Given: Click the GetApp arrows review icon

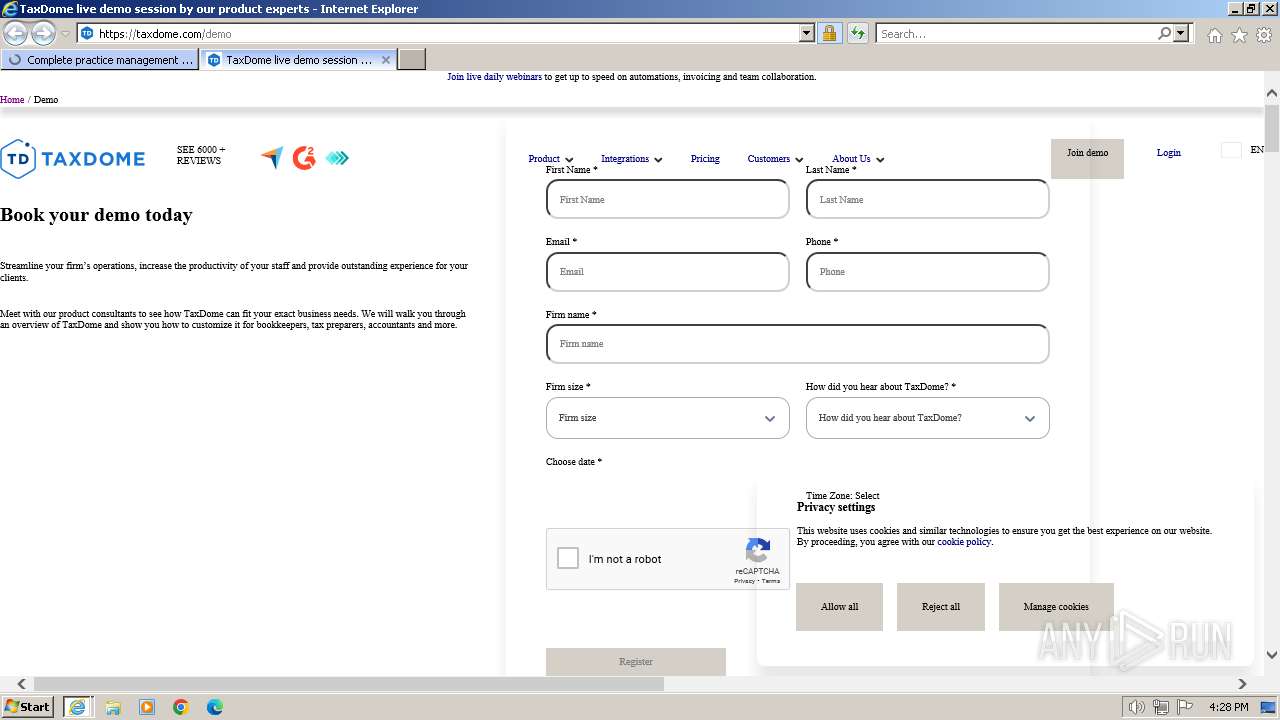Looking at the screenshot, I should coord(337,158).
